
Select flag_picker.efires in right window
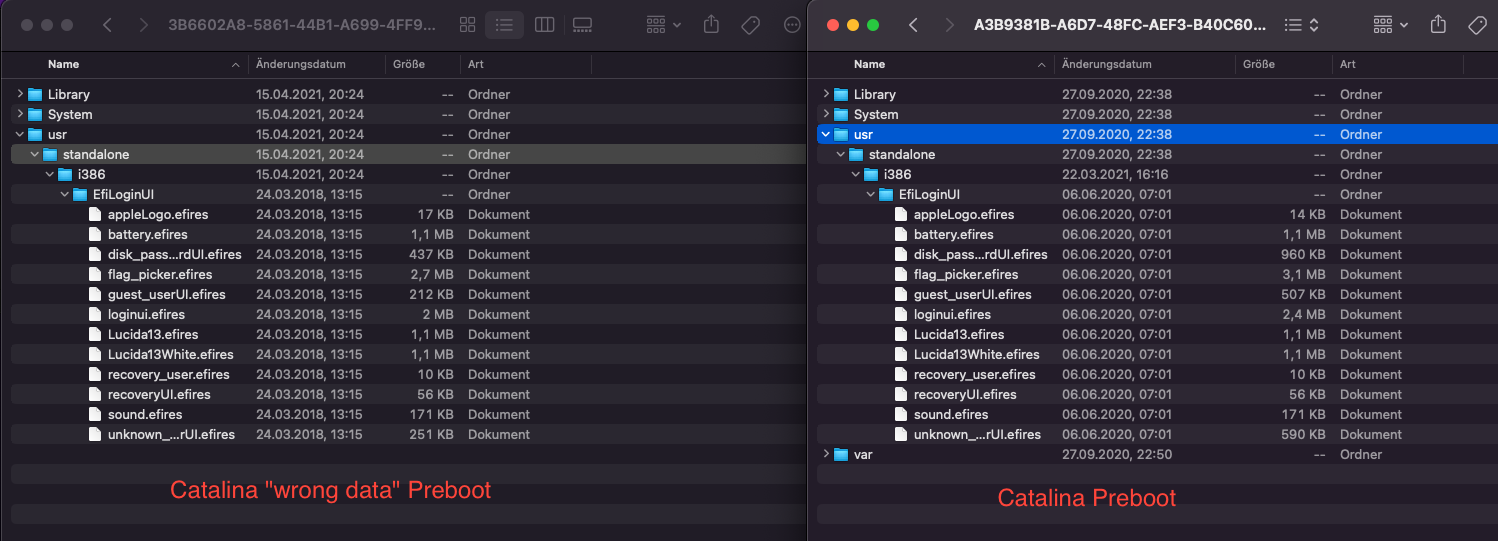(x=966, y=274)
